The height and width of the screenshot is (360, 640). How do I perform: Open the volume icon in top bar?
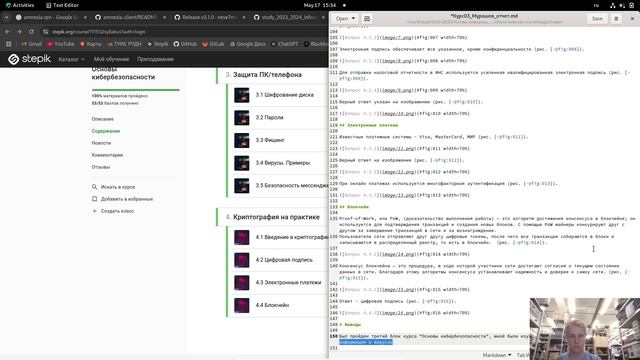[622, 5]
